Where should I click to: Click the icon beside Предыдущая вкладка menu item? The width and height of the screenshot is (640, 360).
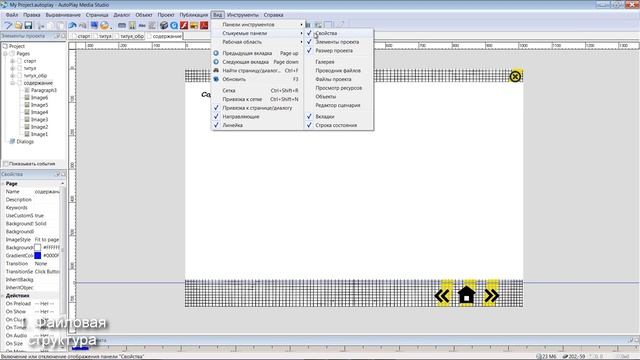(x=216, y=53)
